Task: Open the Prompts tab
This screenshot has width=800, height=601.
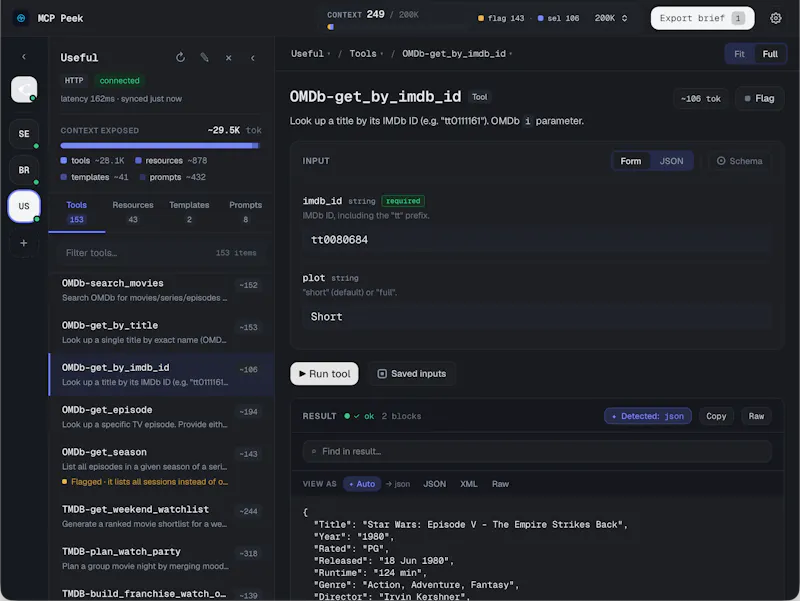Action: [x=245, y=212]
